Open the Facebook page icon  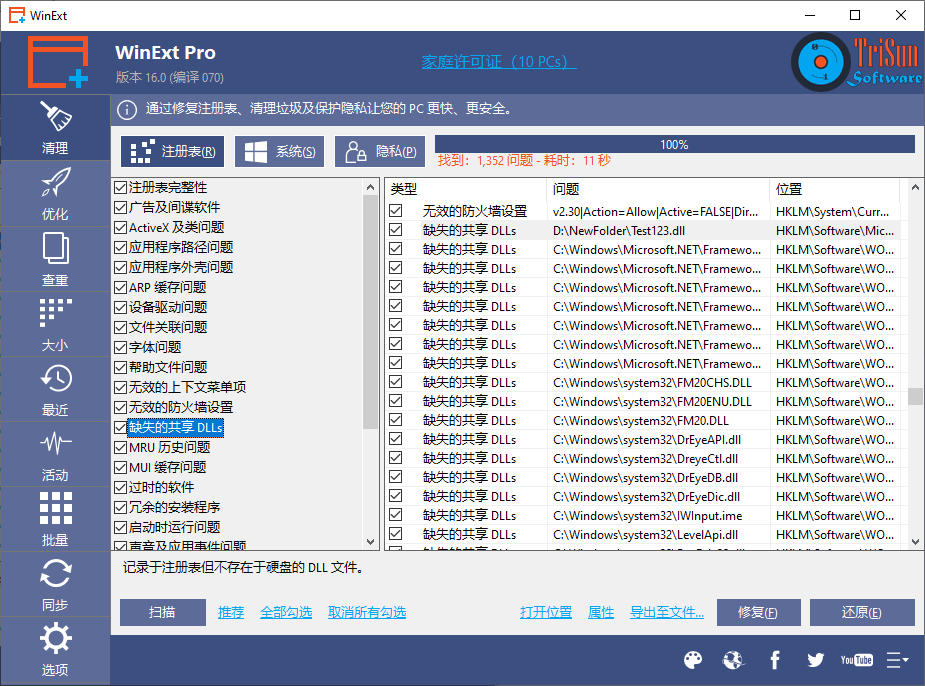click(x=775, y=660)
